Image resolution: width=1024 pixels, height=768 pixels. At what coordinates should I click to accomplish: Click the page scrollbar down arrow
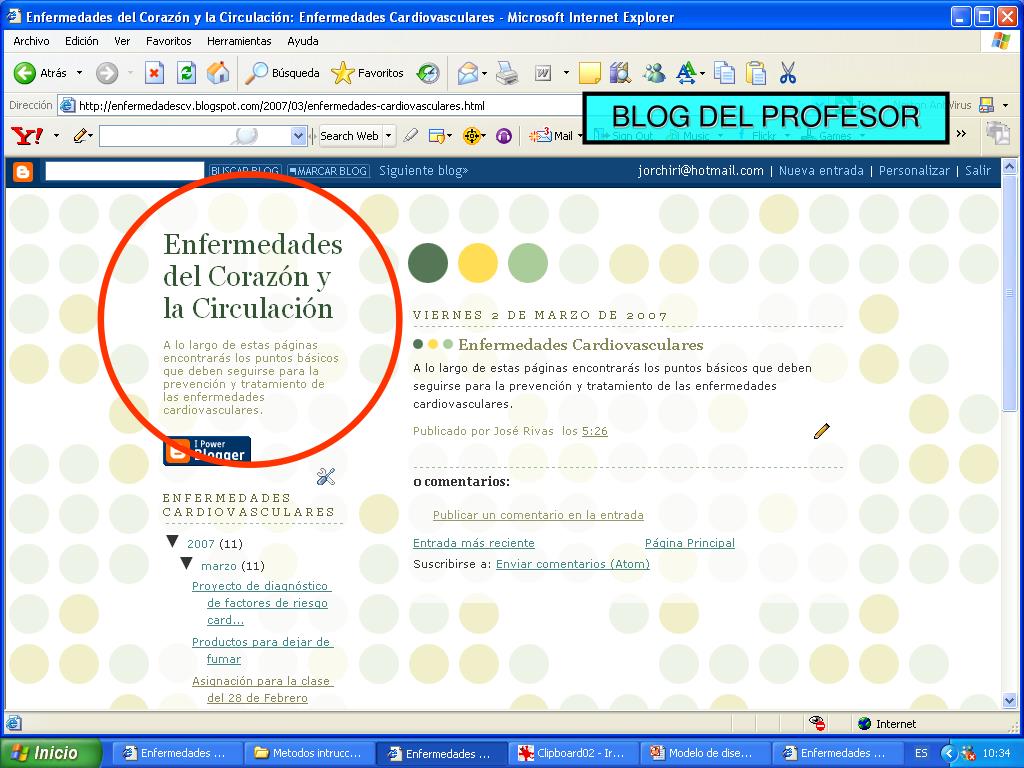(x=1009, y=701)
